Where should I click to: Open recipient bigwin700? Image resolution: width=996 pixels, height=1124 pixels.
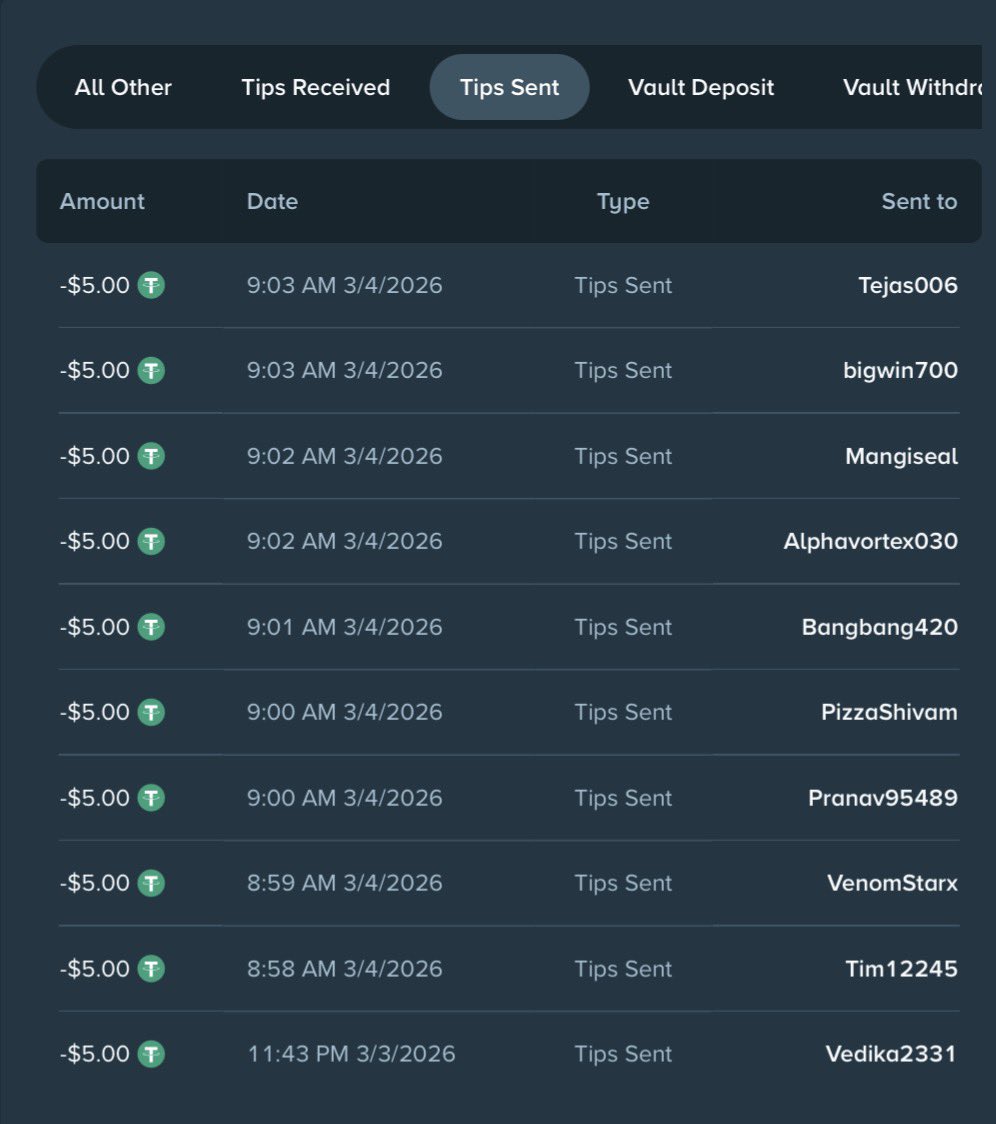[x=901, y=371]
